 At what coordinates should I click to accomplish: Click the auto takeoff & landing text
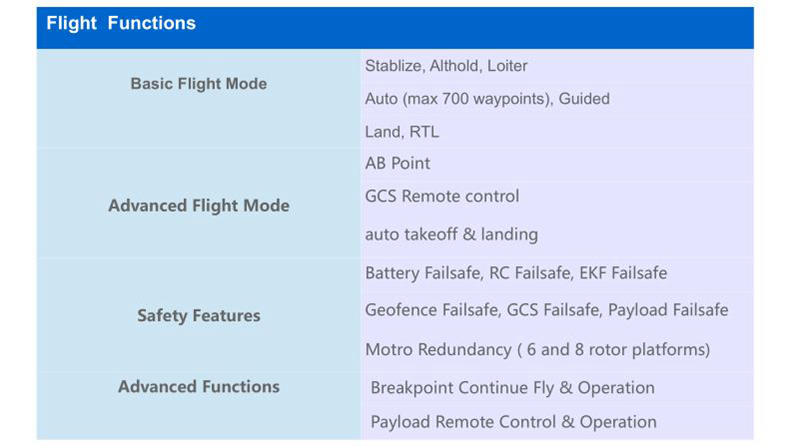[x=451, y=235]
